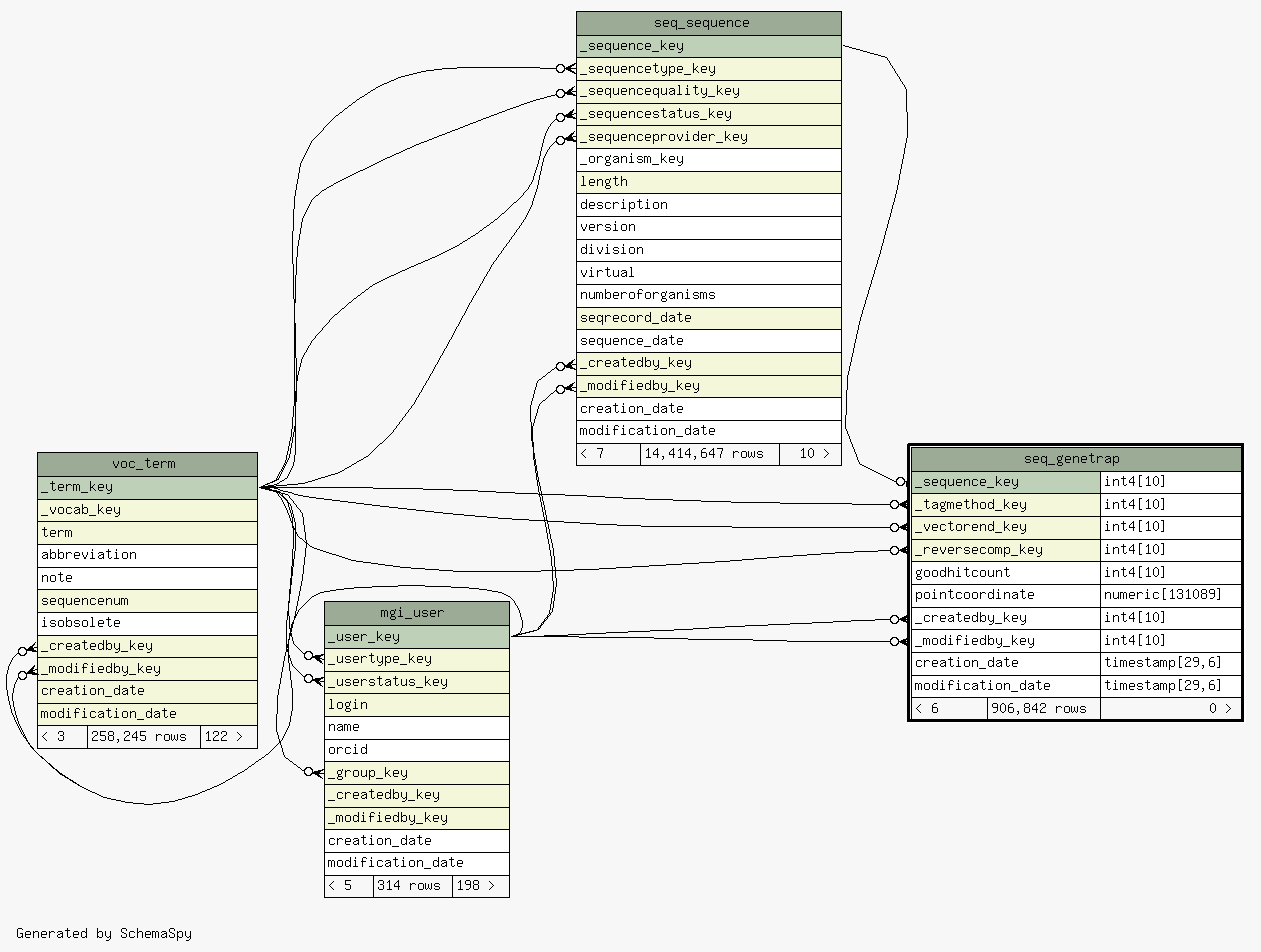Click the 258,245 rows count
Viewport: 1261px width, 952px height.
tap(144, 737)
